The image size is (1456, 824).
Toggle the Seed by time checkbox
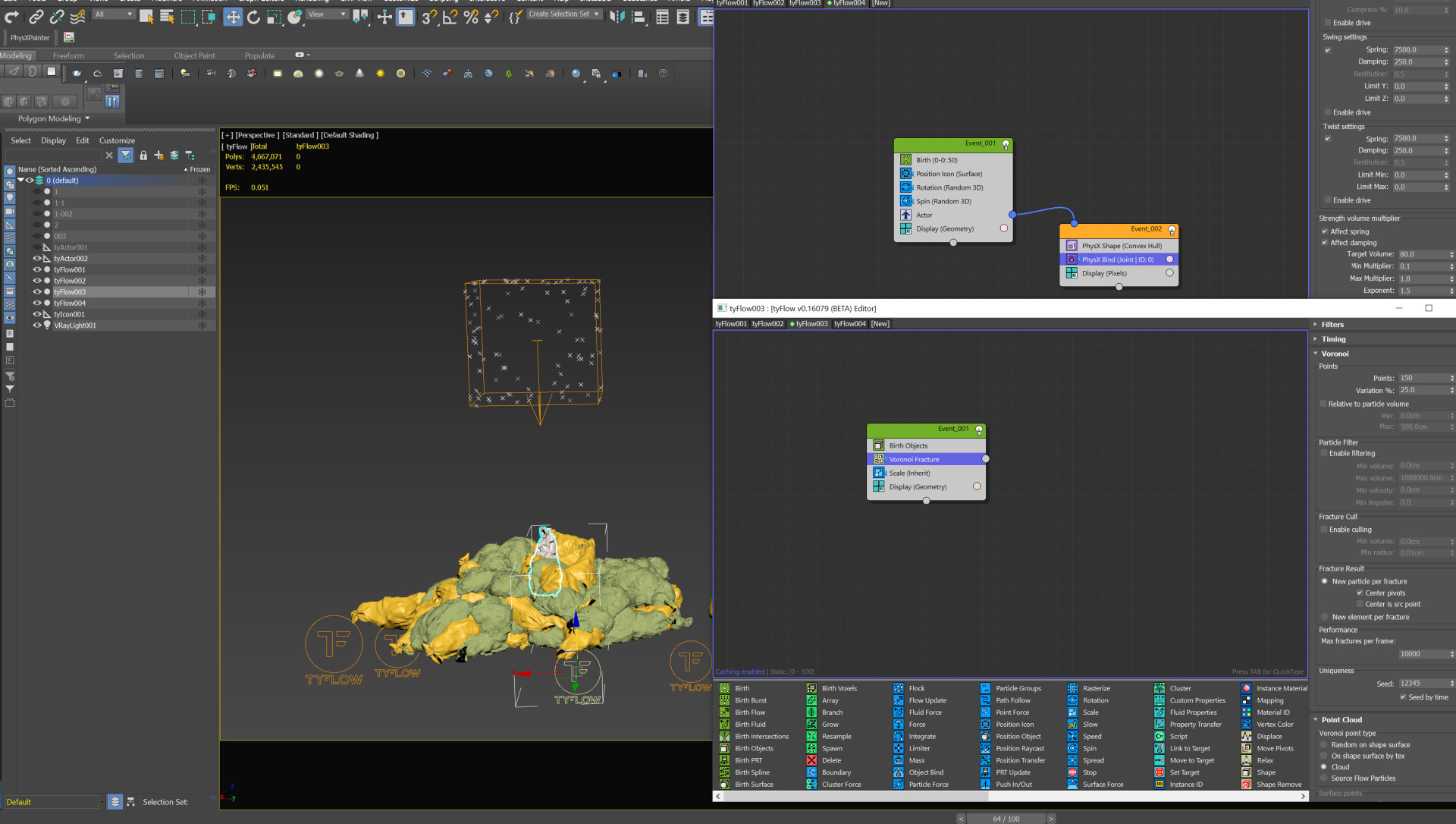click(1403, 697)
